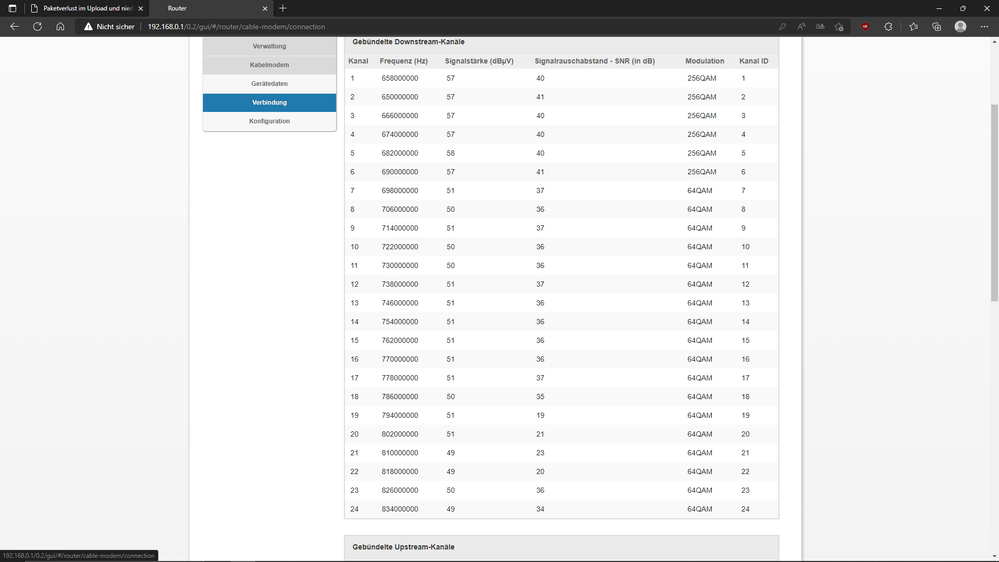Switch to the 'Paketverlust im Upload' tab
The height and width of the screenshot is (562, 999).
tap(87, 8)
